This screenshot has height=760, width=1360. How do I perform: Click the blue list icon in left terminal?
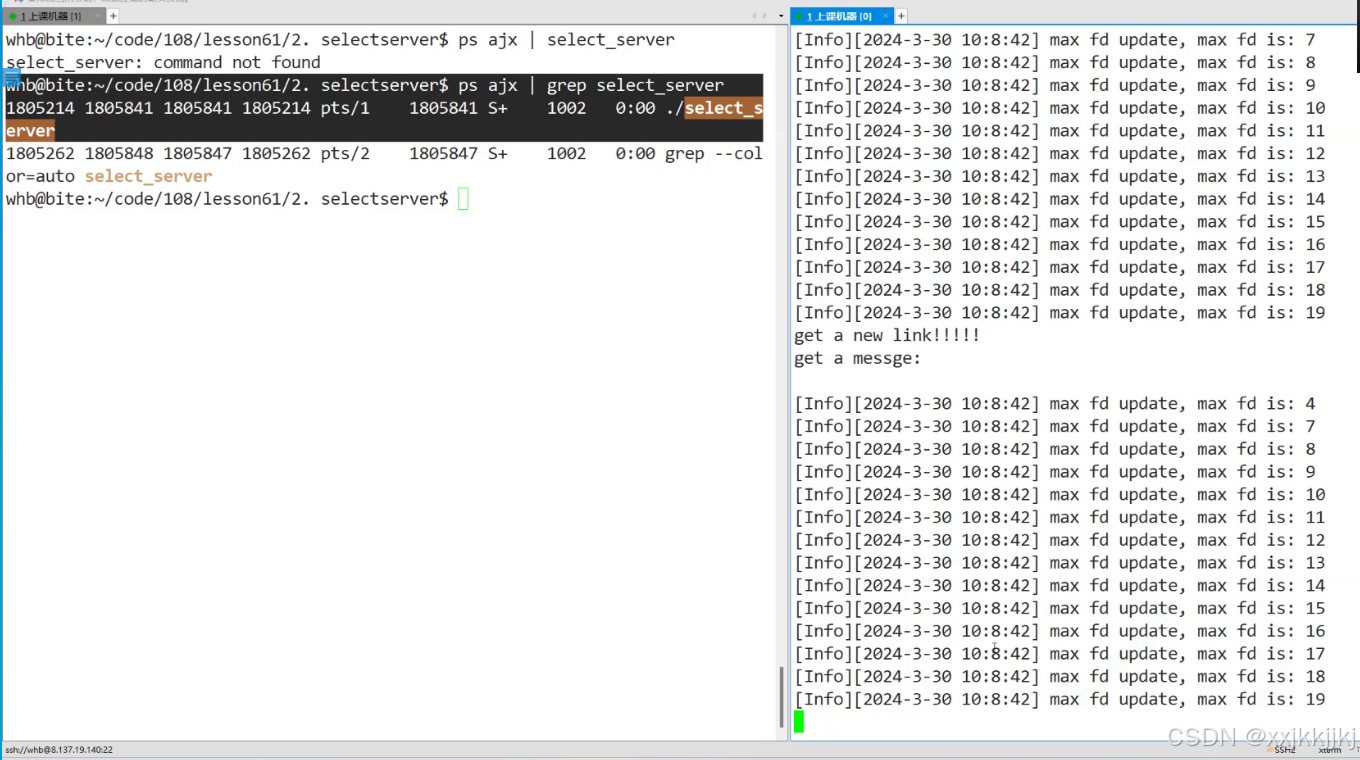click(x=11, y=77)
